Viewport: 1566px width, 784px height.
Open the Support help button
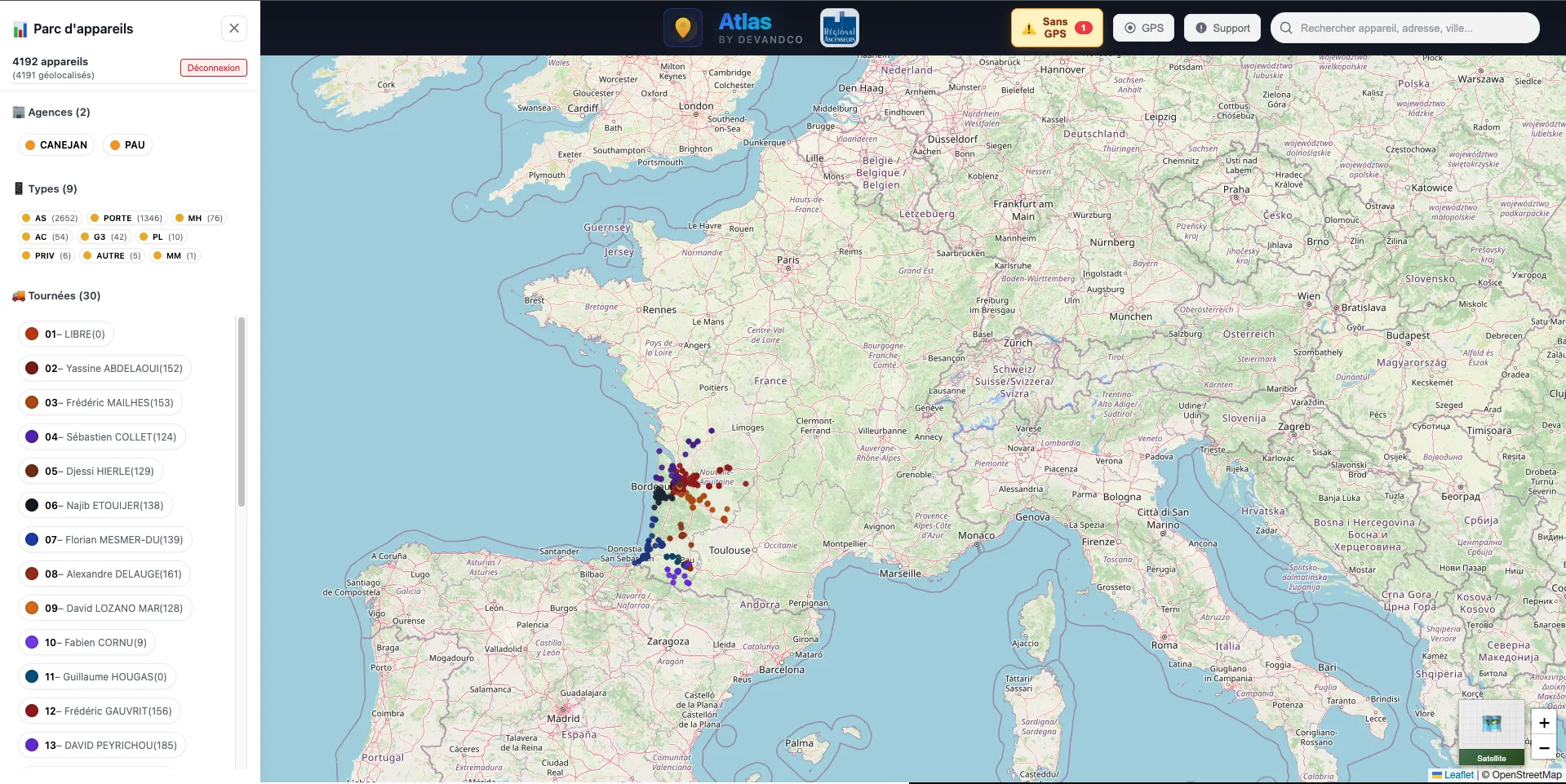[x=1222, y=28]
